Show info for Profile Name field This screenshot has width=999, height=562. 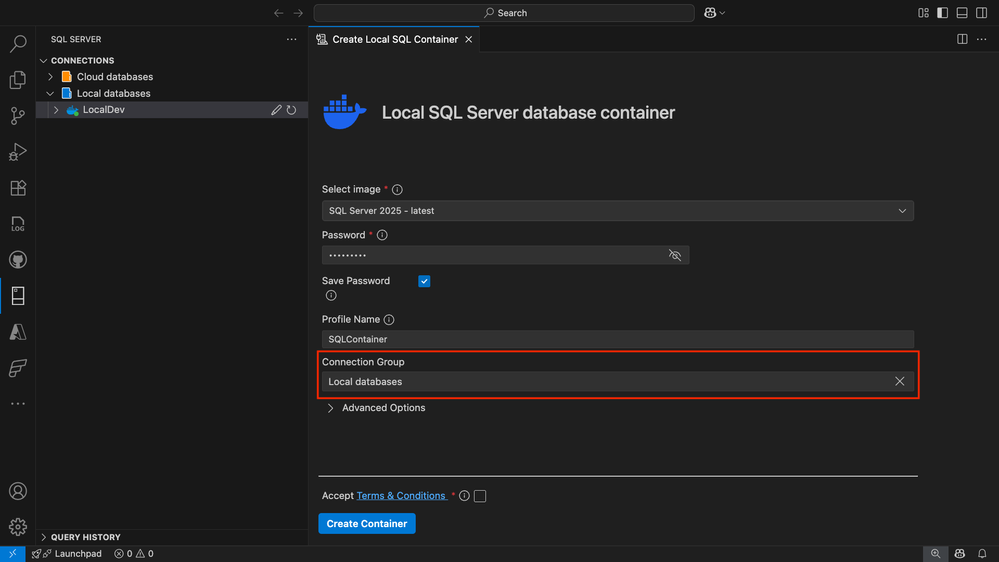click(x=389, y=320)
